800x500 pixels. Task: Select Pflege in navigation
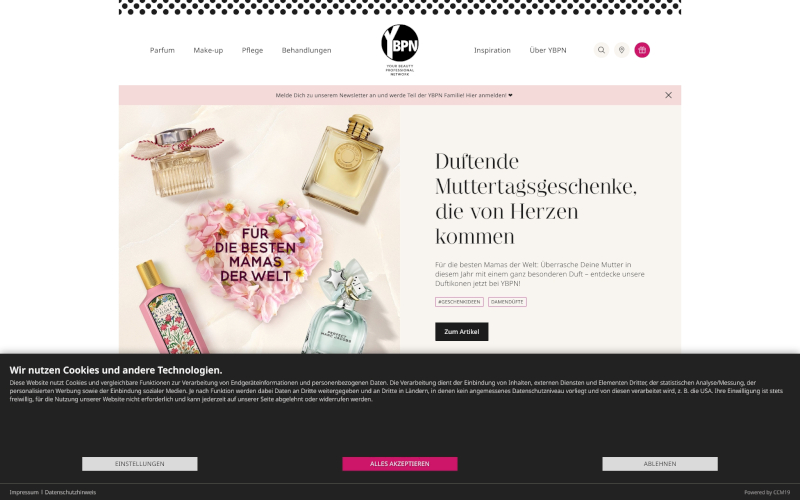click(253, 50)
